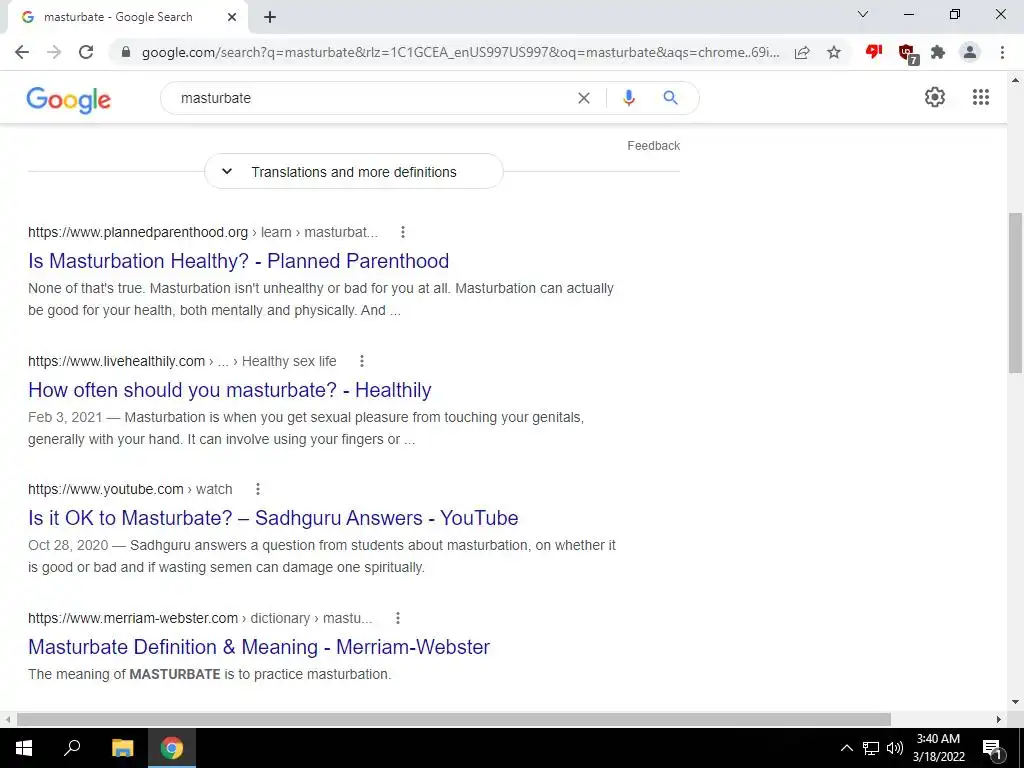Reload the page

click(x=86, y=52)
